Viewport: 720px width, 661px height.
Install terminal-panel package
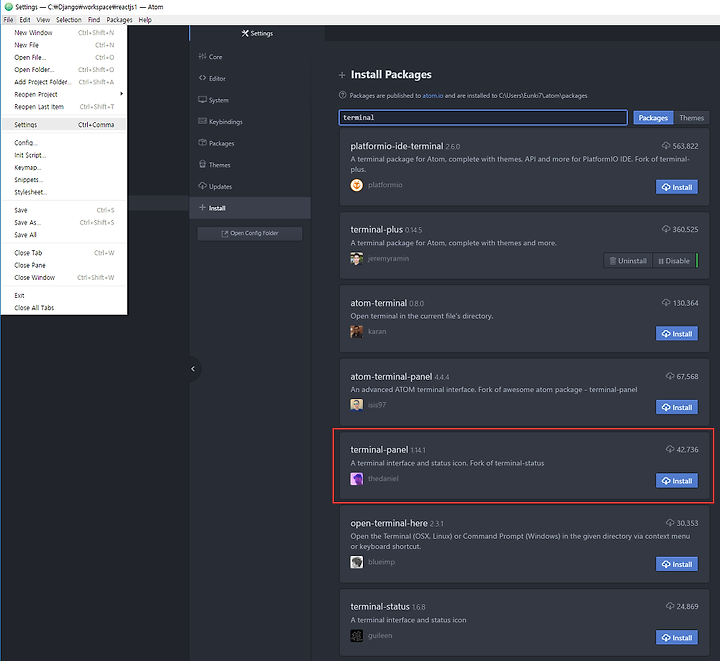[677, 481]
